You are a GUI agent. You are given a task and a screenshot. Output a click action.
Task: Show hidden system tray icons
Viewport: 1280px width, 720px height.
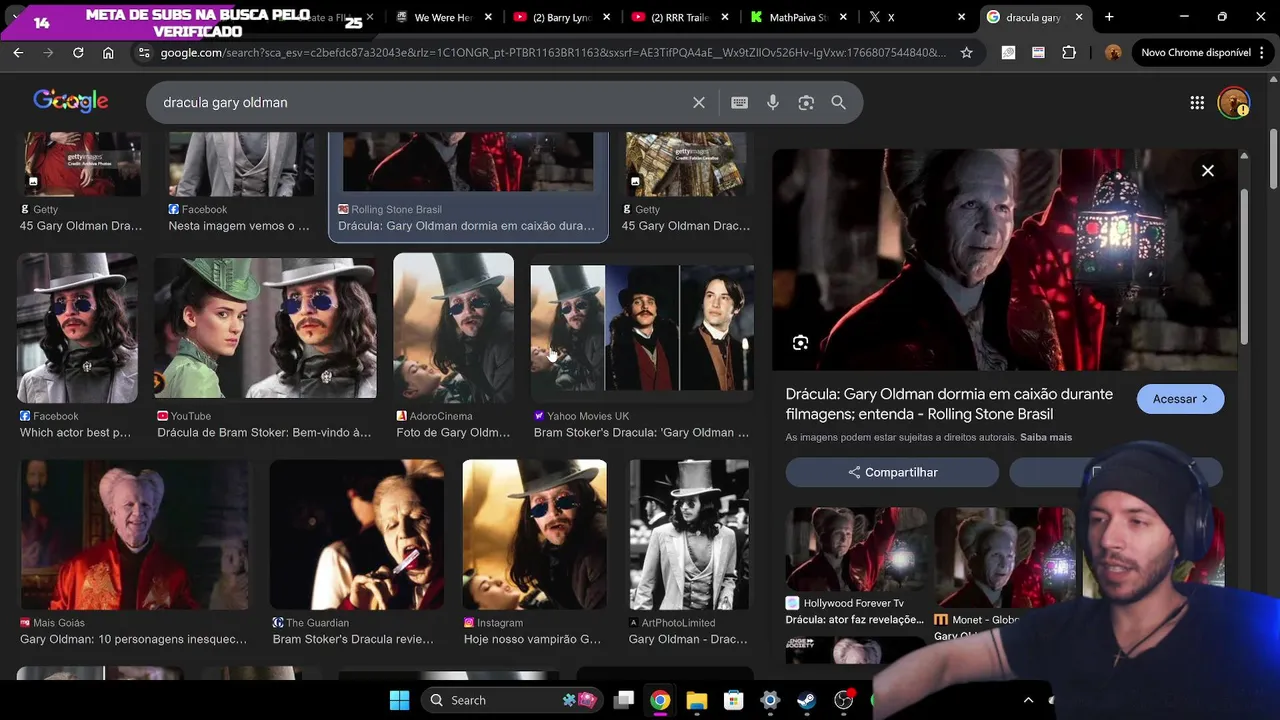[x=1028, y=700]
